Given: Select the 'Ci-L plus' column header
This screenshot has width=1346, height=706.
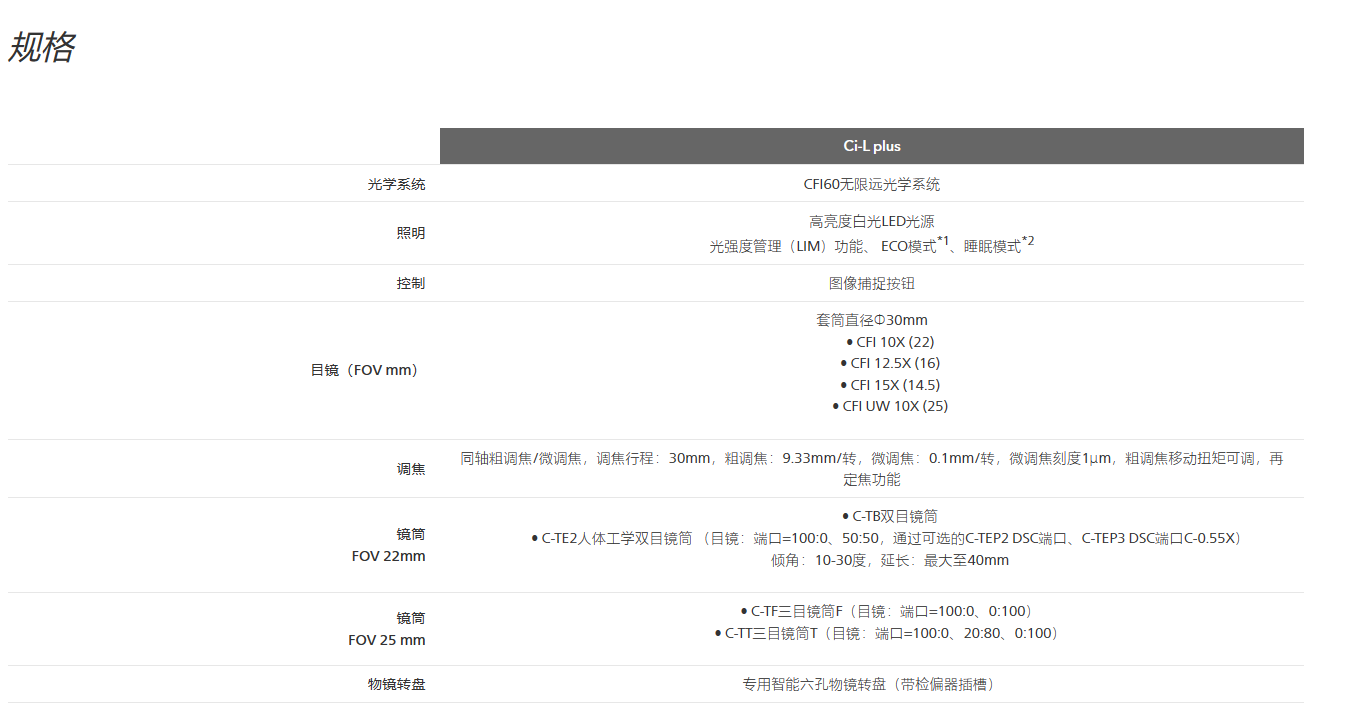Looking at the screenshot, I should (872, 146).
